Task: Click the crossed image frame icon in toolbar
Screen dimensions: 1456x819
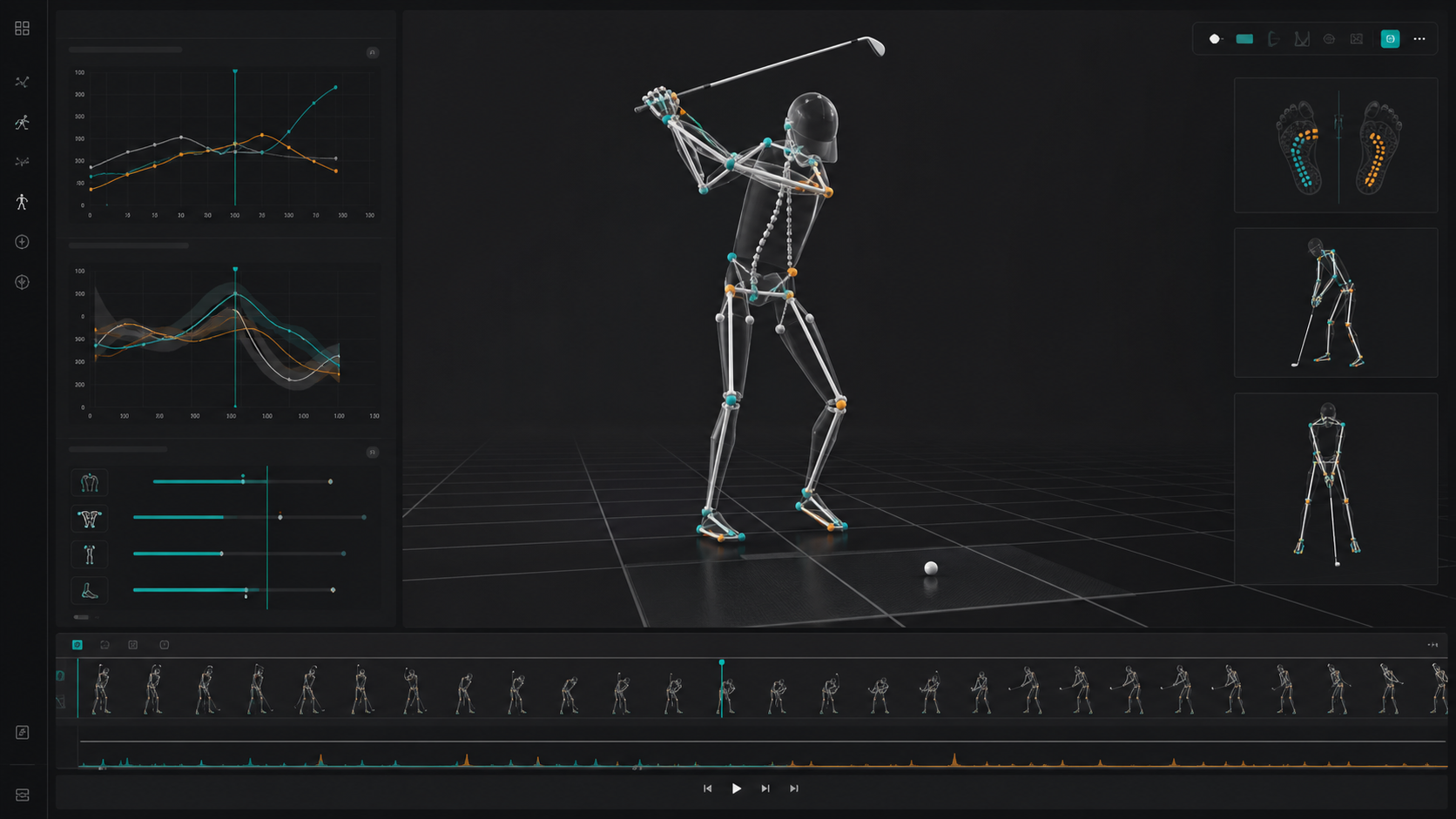Action: [1357, 39]
